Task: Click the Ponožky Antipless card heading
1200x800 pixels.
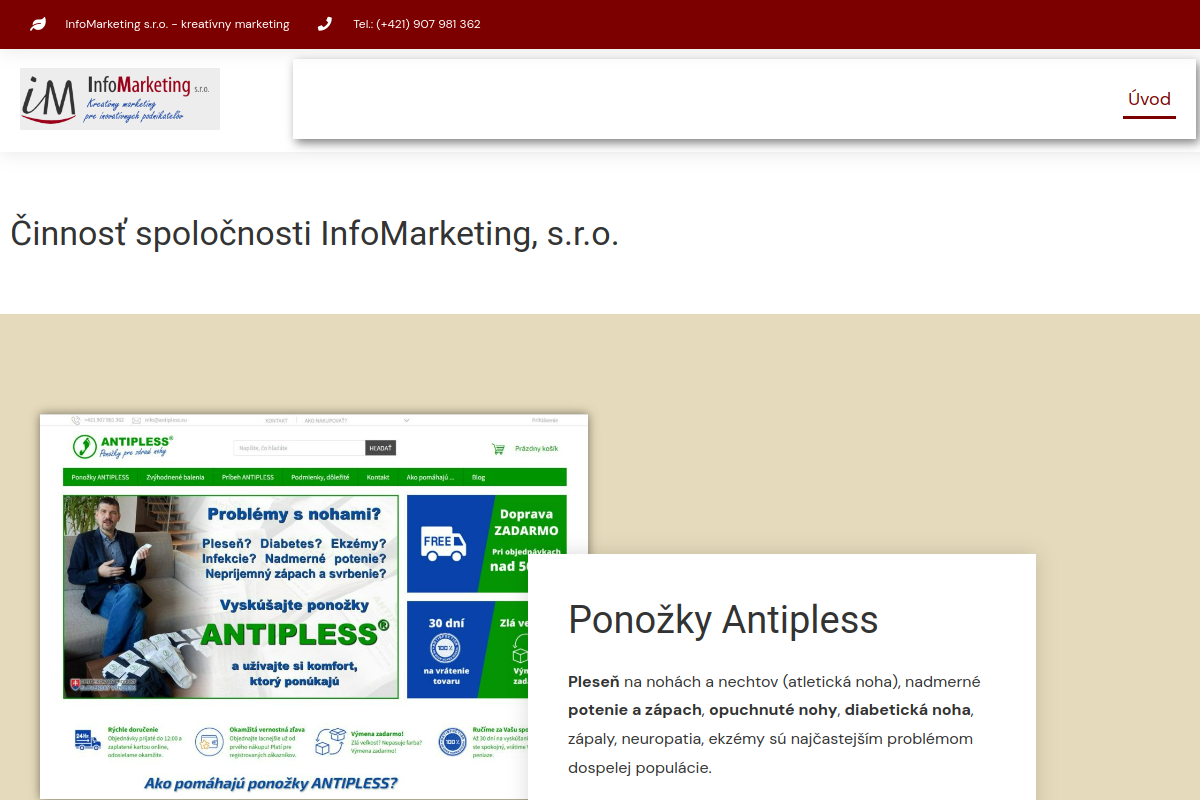Action: point(723,620)
